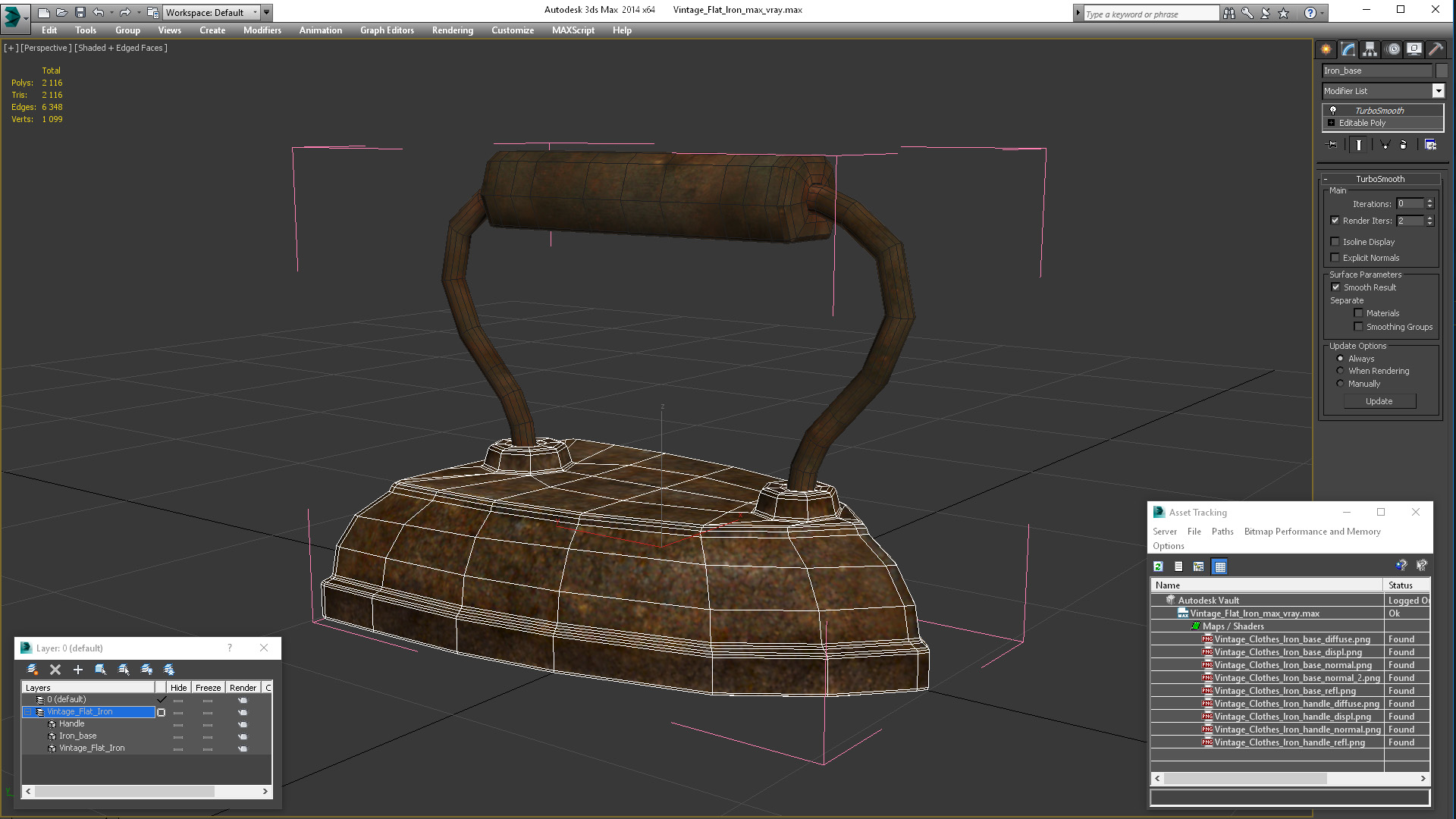Click the Save File disk icon

pos(80,12)
